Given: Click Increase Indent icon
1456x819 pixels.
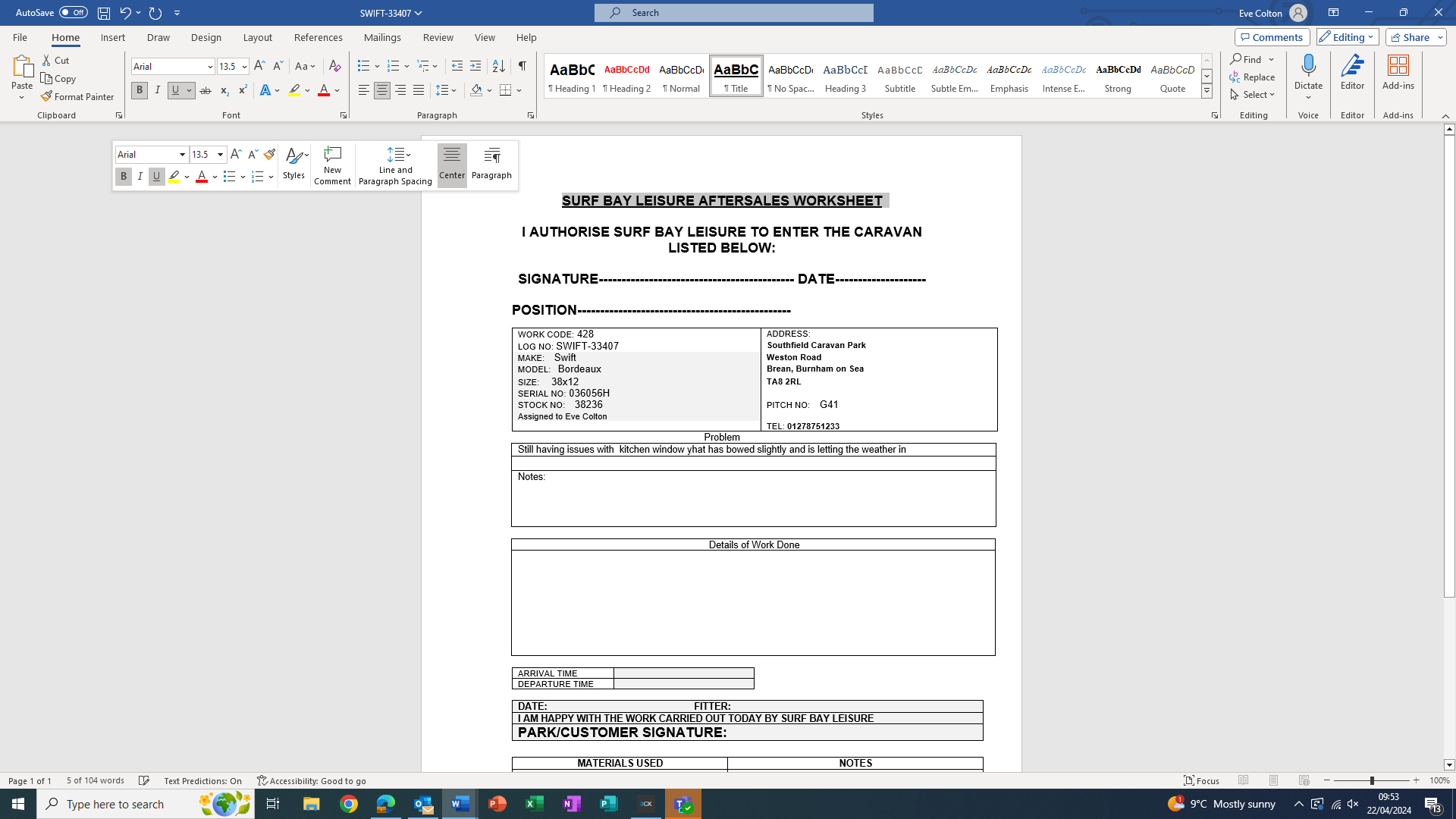Looking at the screenshot, I should [x=475, y=67].
